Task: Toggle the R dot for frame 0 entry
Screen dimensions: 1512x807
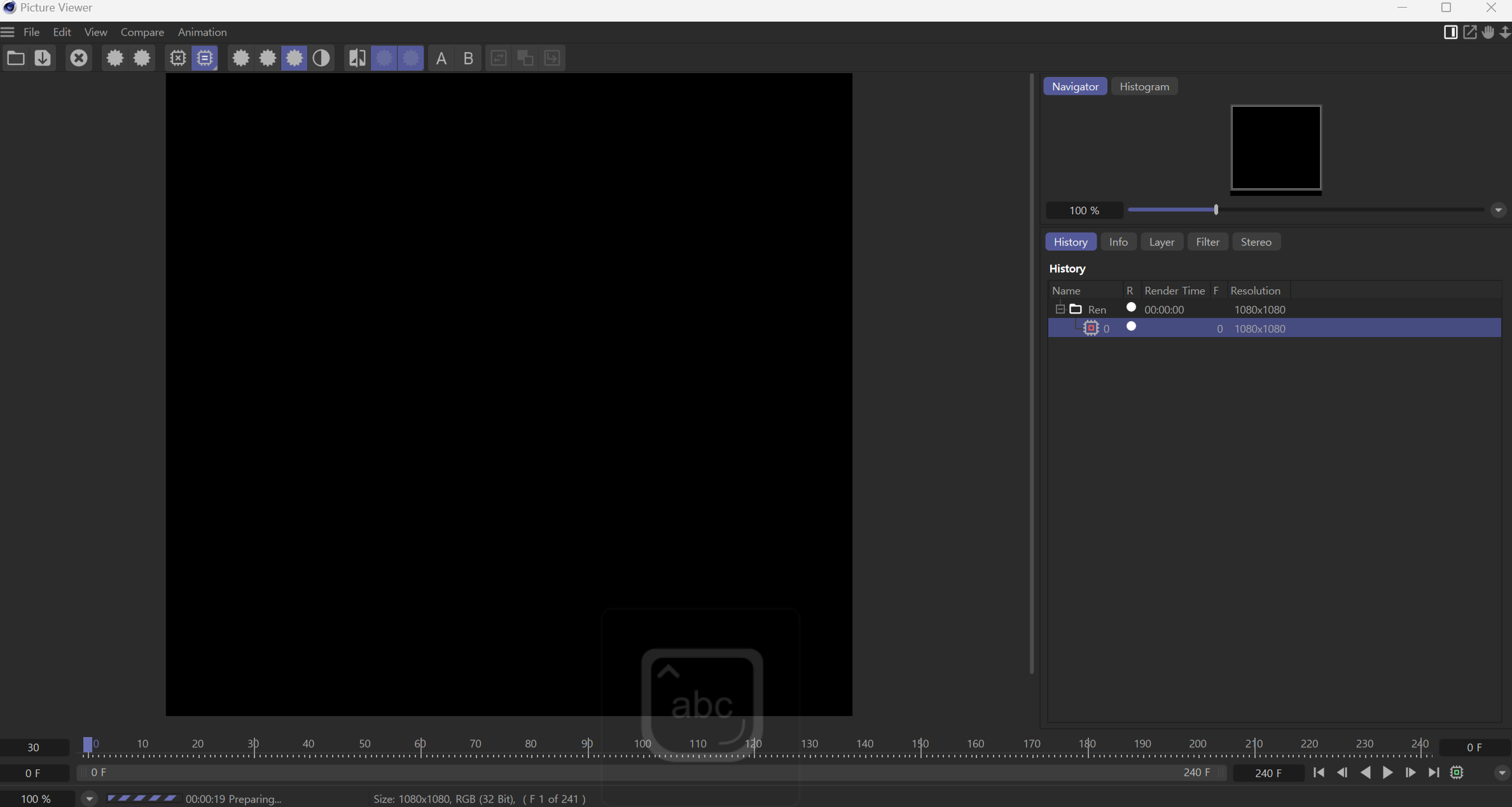Action: click(1131, 327)
